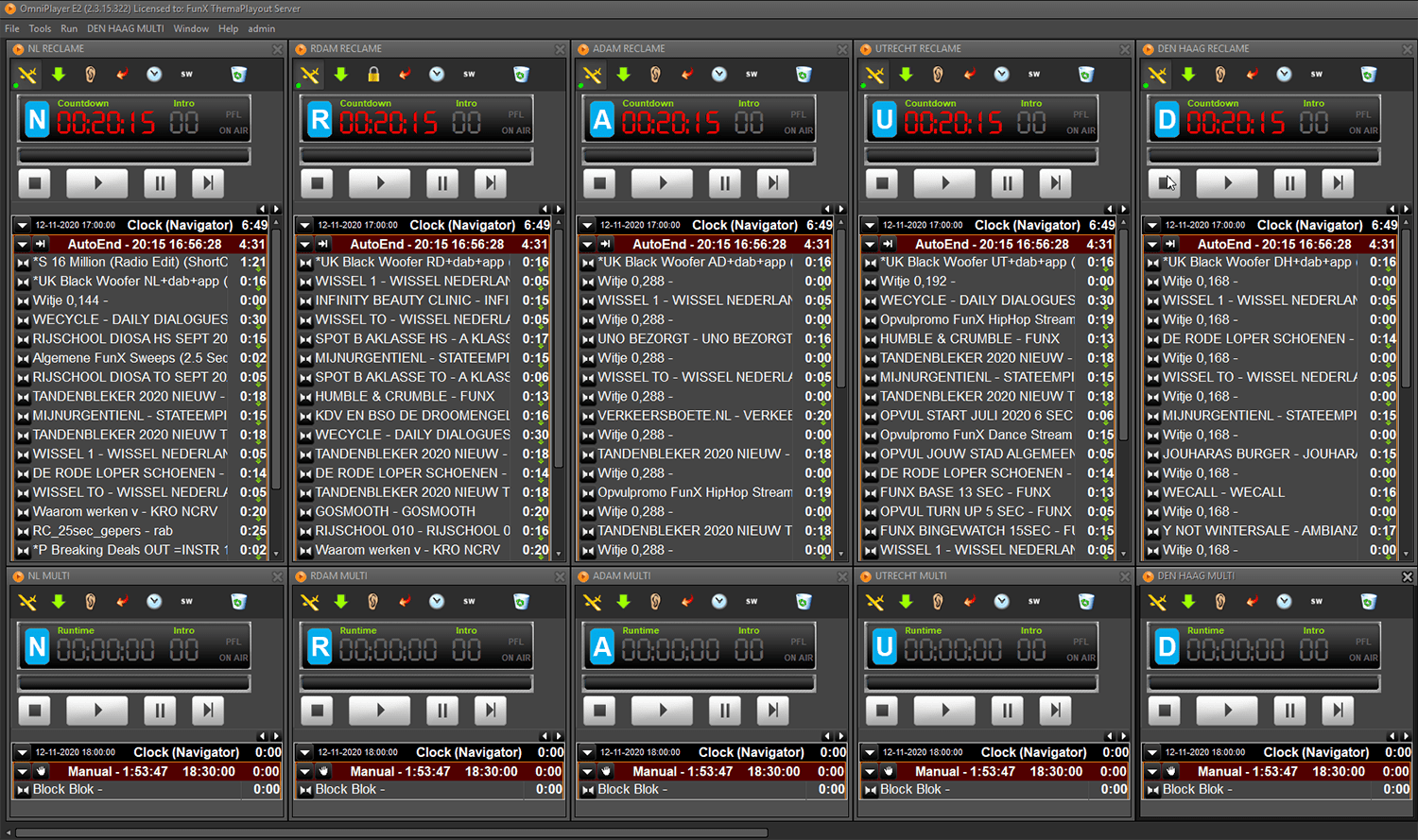The width and height of the screenshot is (1418, 840).
Task: Open the Tools menu
Action: [40, 28]
